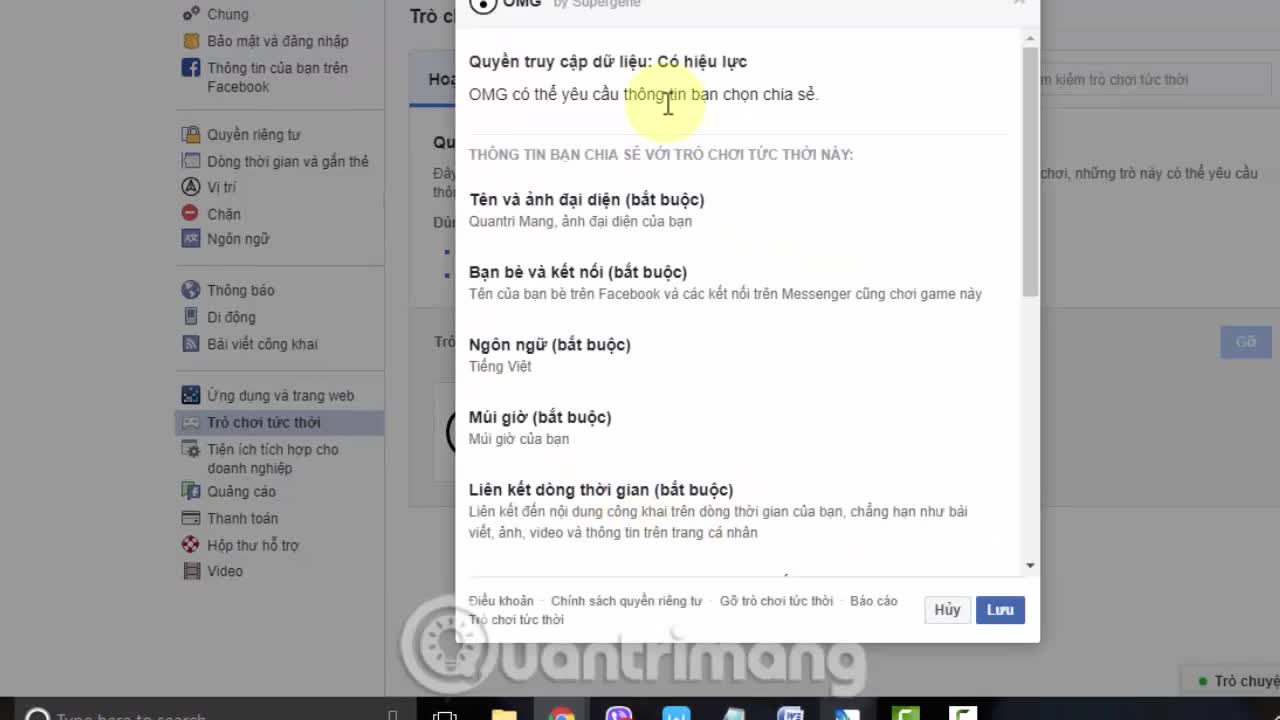
Task: Click the Hủy button in the OMG dialog
Action: (x=947, y=610)
